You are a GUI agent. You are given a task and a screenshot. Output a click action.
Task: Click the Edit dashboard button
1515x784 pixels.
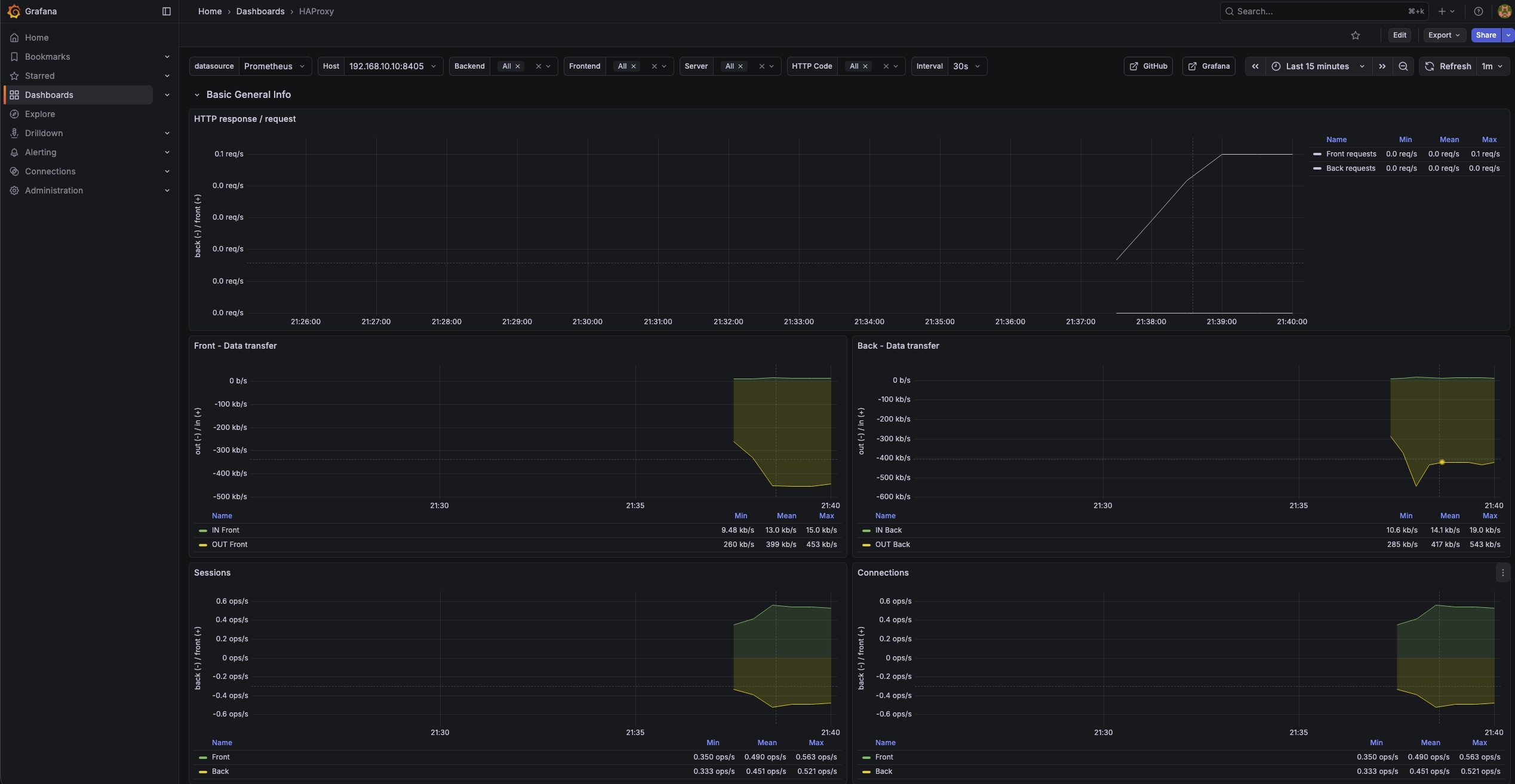(1399, 35)
